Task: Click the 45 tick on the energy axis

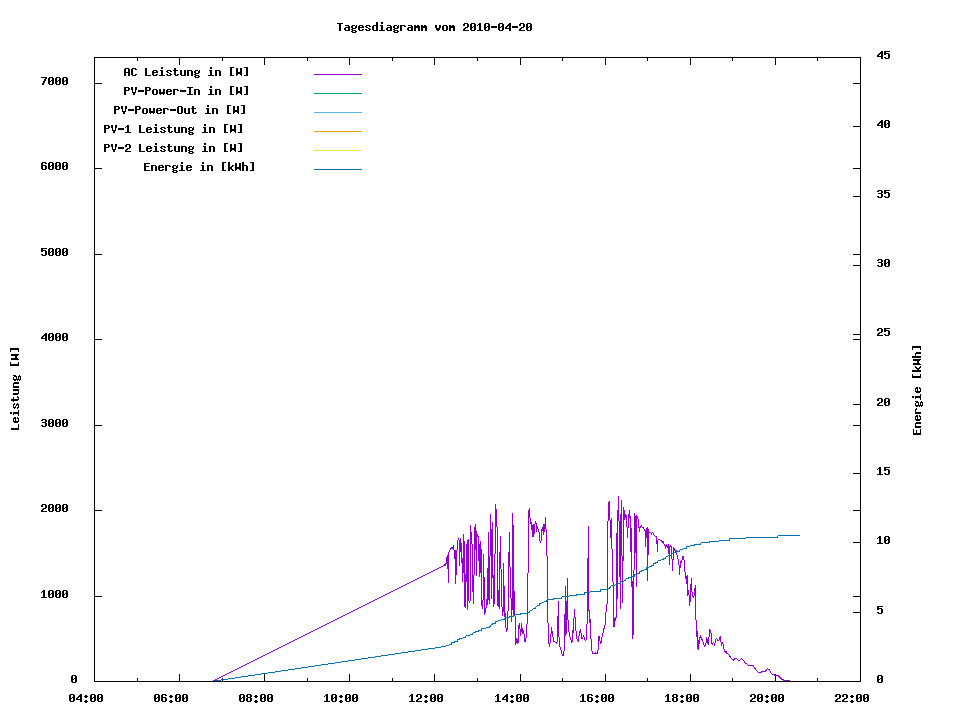Action: click(883, 55)
